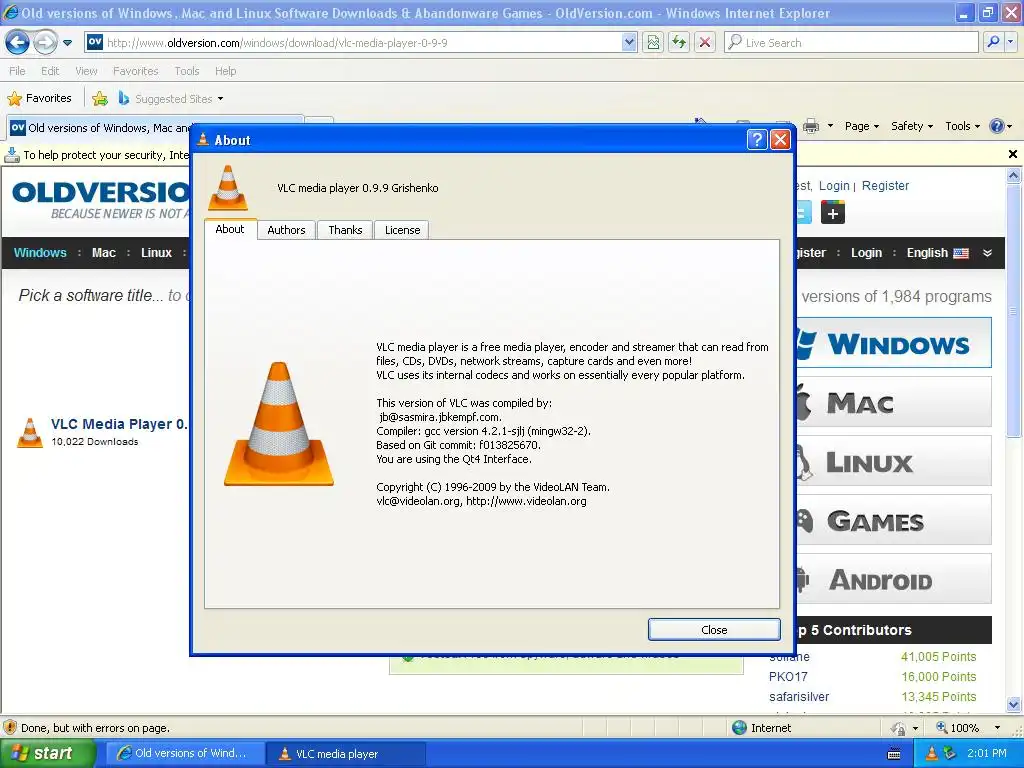Click Add to Favorites Bar icon
The height and width of the screenshot is (768, 1024).
tap(100, 99)
